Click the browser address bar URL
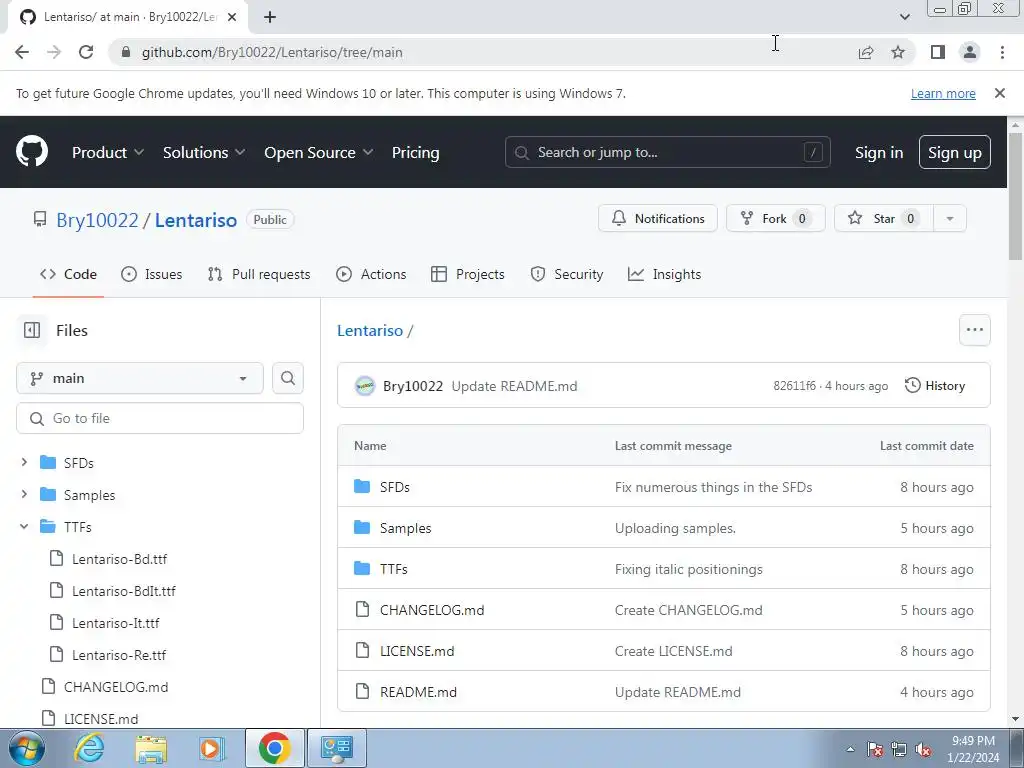The width and height of the screenshot is (1024, 768). click(272, 52)
